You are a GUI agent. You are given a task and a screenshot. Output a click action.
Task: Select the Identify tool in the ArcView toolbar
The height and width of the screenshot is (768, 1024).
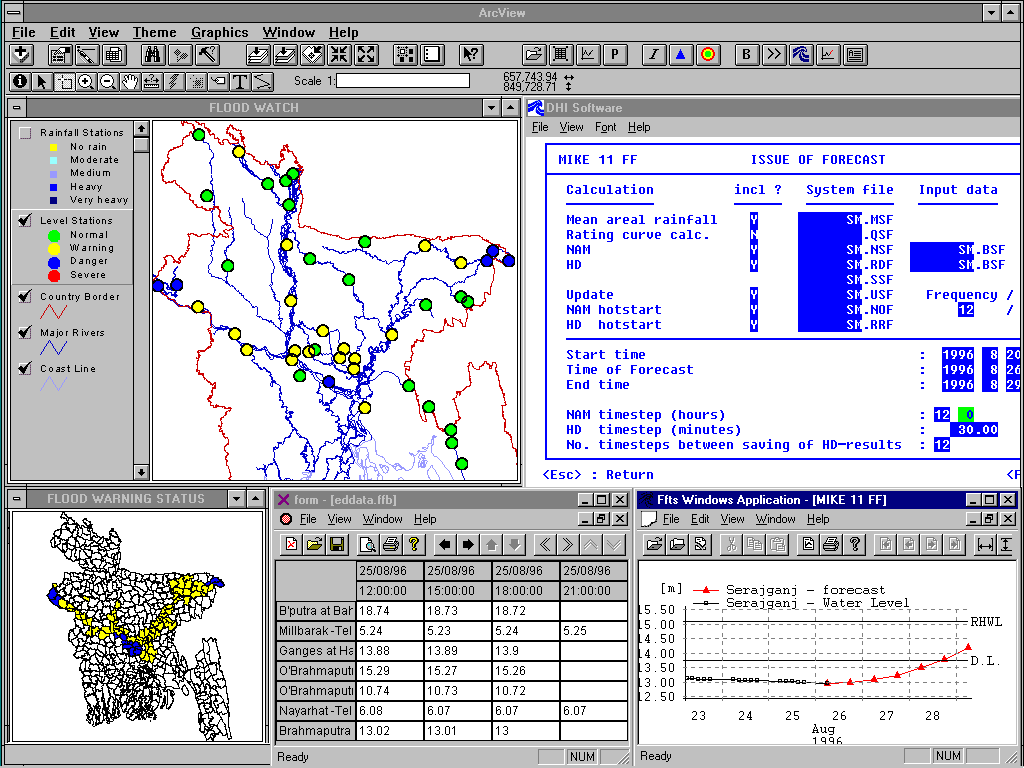[20, 82]
